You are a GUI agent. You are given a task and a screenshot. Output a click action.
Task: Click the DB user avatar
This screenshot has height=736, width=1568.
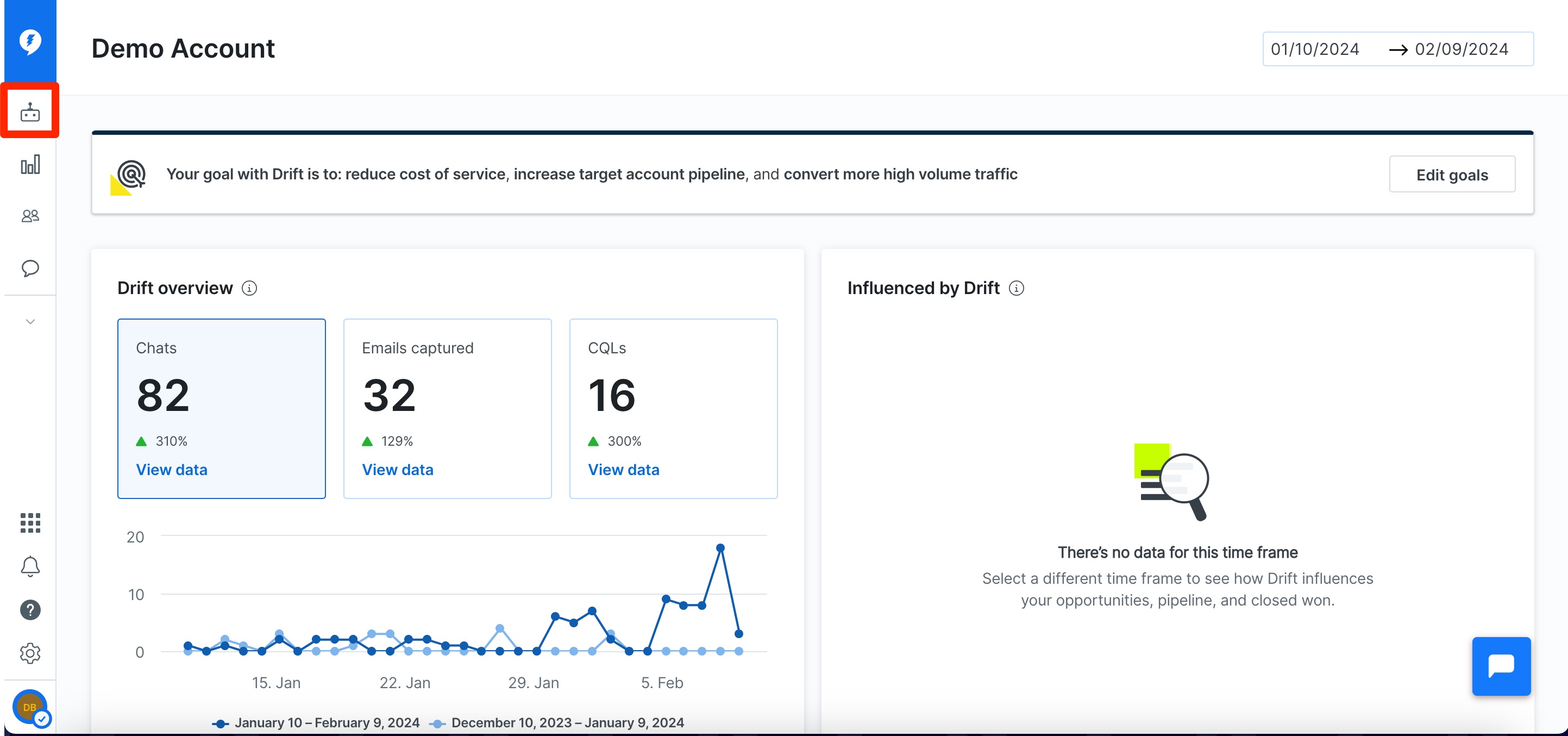tap(30, 707)
